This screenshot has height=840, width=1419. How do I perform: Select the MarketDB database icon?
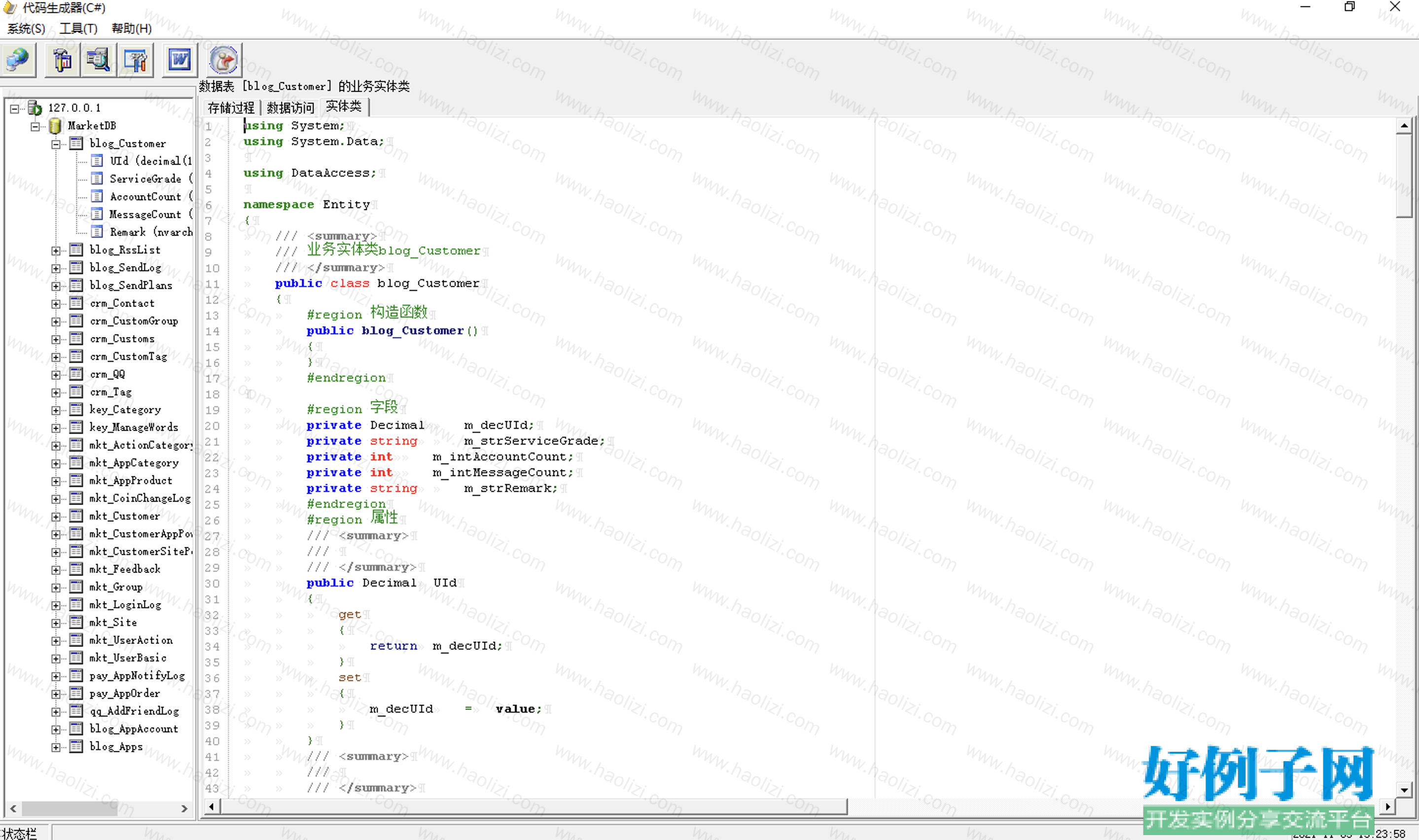pyautogui.click(x=55, y=126)
